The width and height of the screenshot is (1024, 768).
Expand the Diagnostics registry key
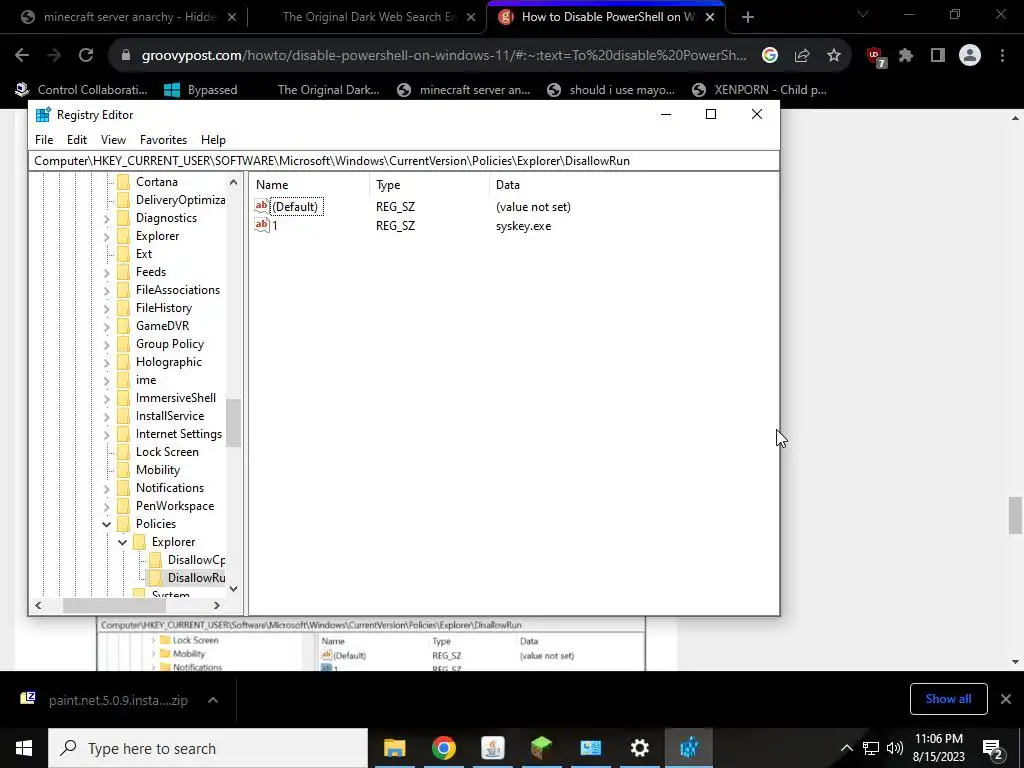pyautogui.click(x=106, y=218)
